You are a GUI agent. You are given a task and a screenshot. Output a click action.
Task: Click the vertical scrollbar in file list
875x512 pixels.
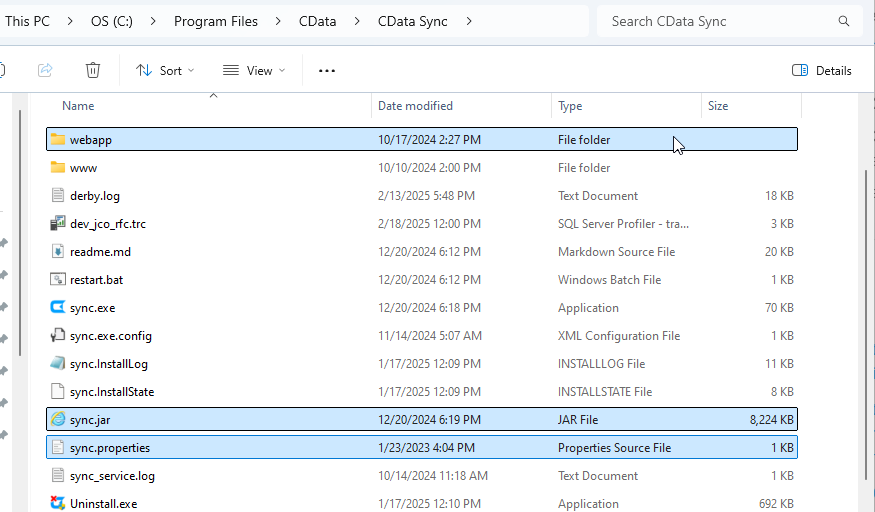pyautogui.click(x=865, y=300)
